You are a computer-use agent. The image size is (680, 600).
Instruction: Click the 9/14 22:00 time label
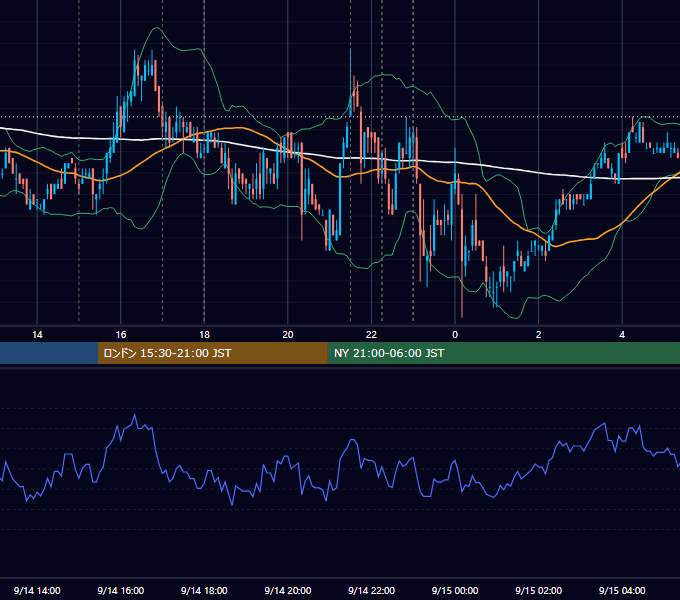372,590
